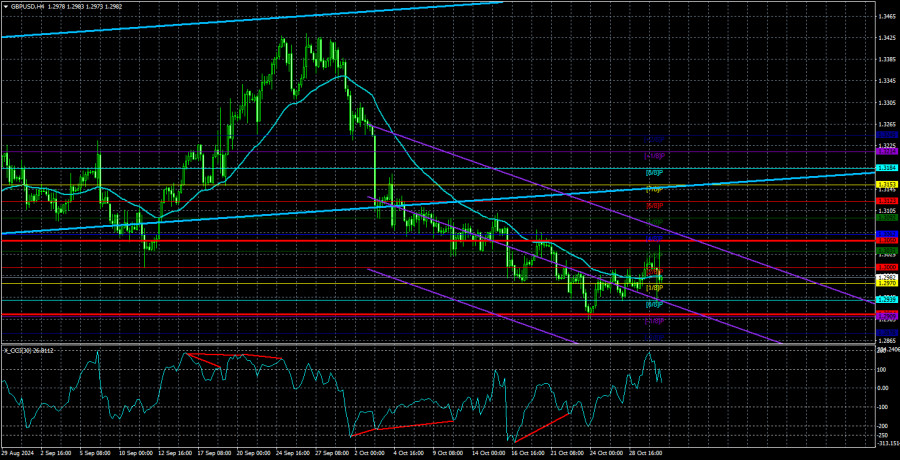
Task: Click the CCI scale value -250
Action: coord(883,436)
